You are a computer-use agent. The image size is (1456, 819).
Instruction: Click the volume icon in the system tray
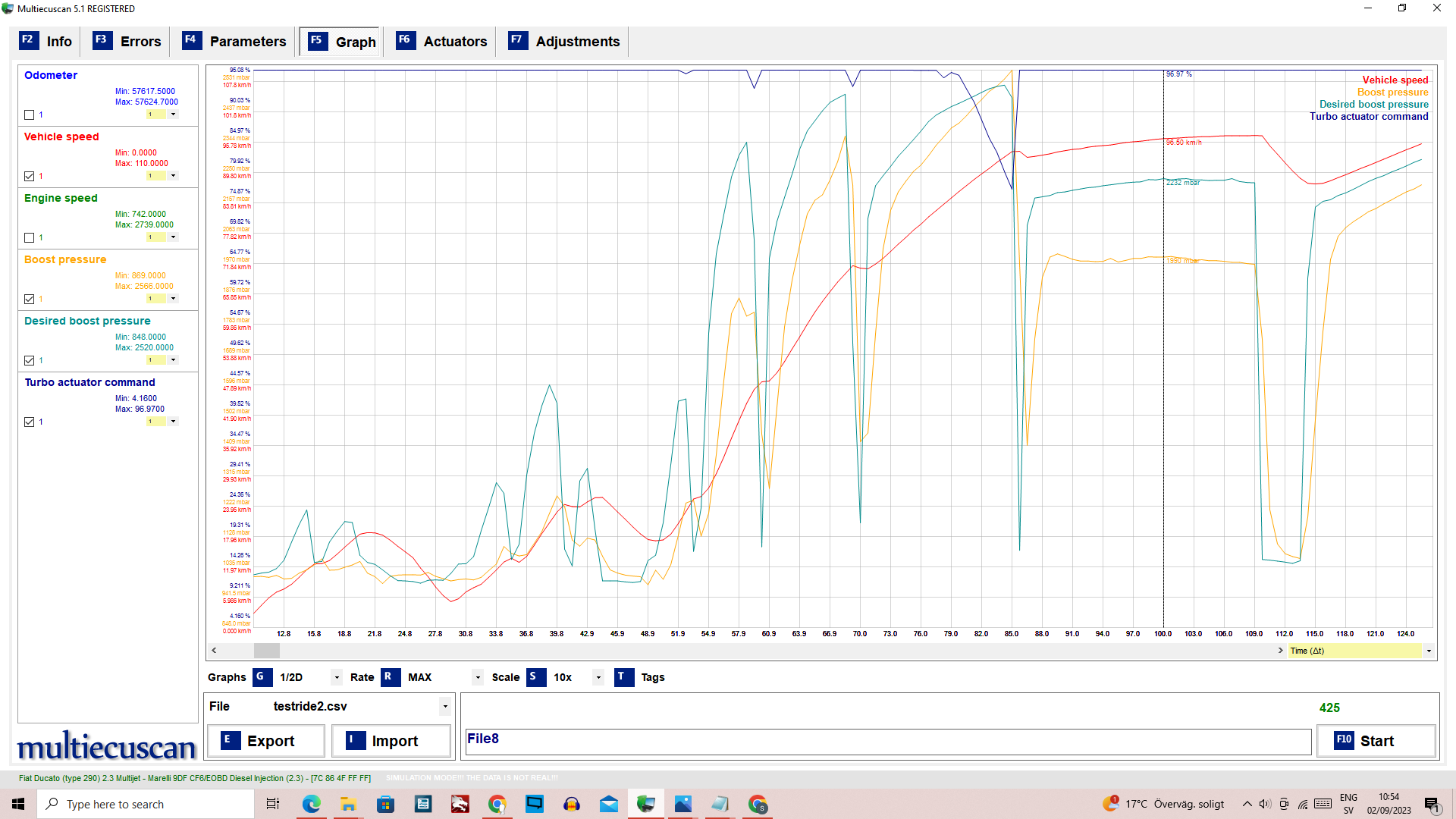(x=1264, y=804)
